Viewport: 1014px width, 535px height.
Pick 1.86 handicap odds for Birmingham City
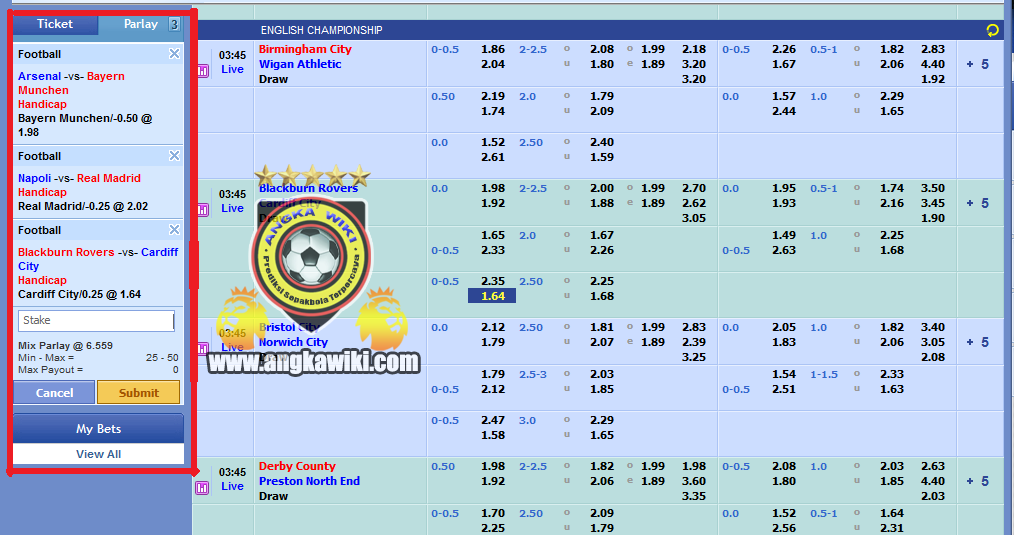[493, 49]
